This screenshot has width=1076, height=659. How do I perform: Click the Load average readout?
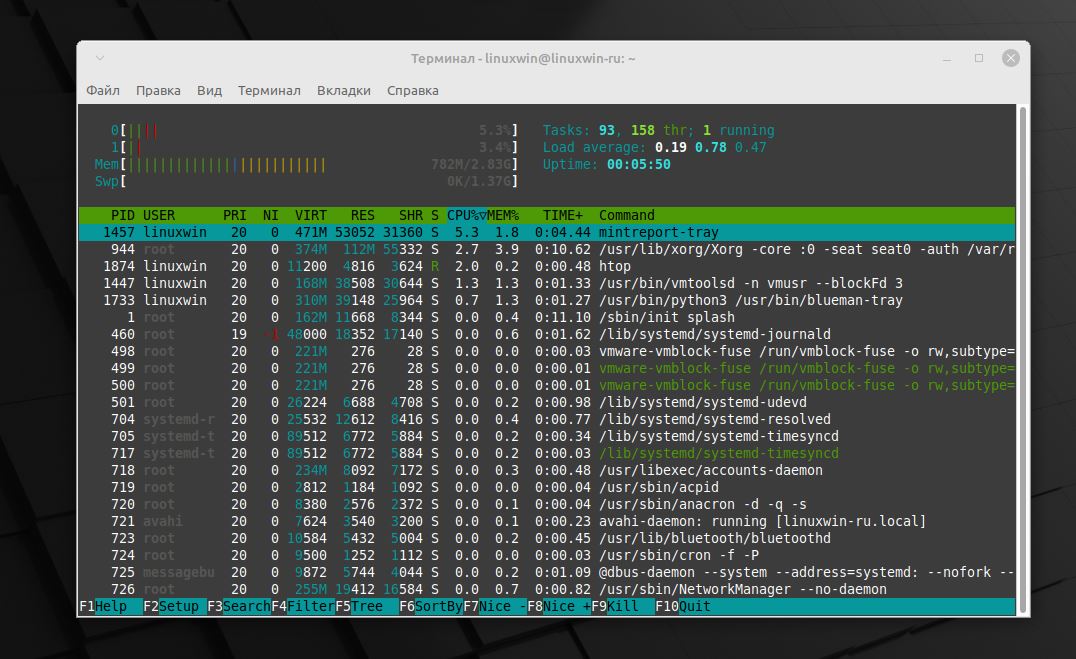[x=655, y=148]
